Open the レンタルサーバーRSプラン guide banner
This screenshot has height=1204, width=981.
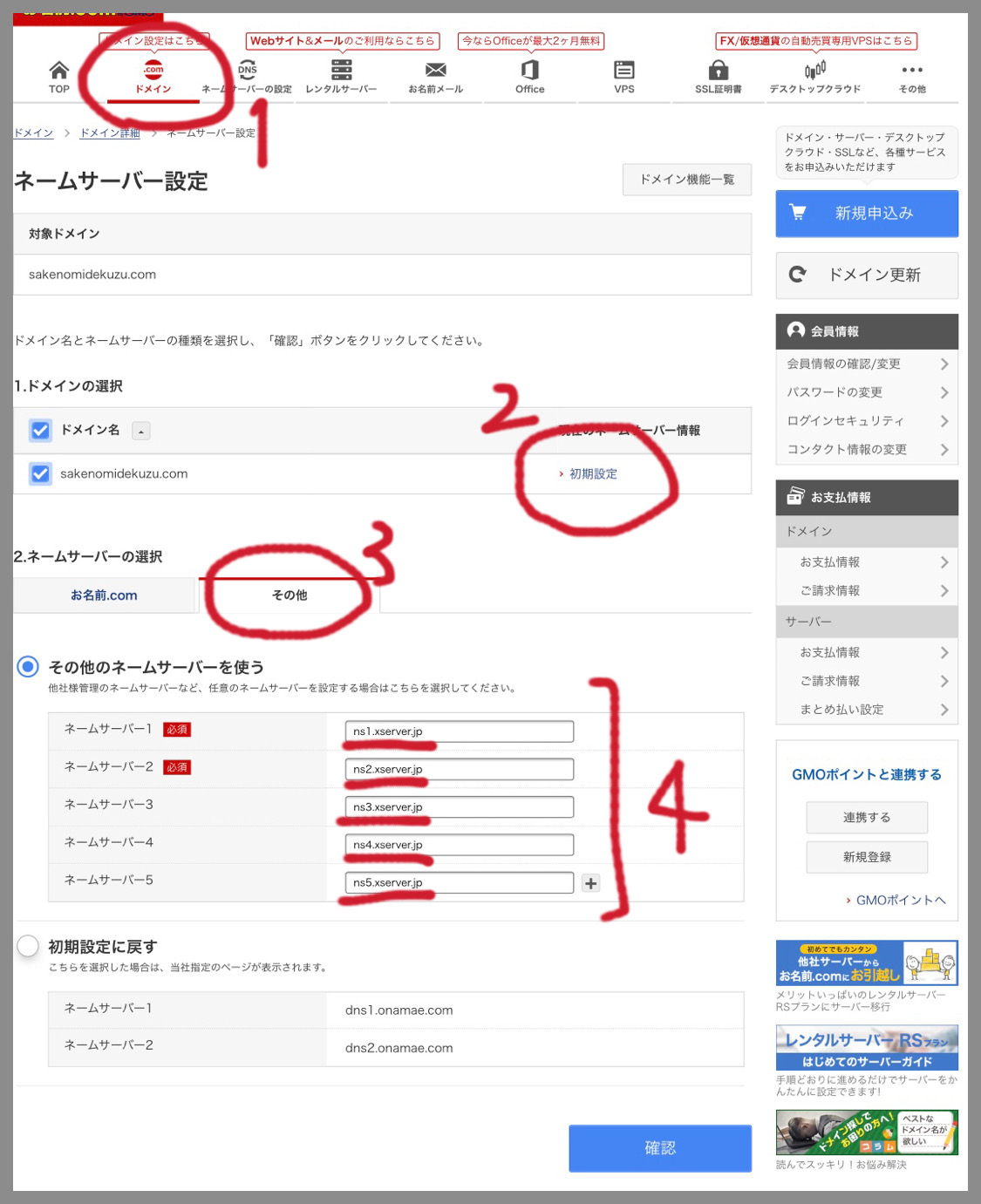point(867,1047)
